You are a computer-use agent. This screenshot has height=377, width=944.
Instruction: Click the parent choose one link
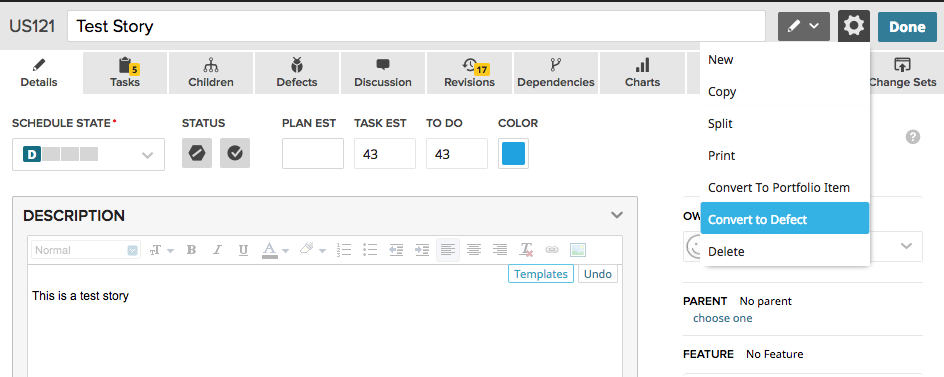[722, 318]
